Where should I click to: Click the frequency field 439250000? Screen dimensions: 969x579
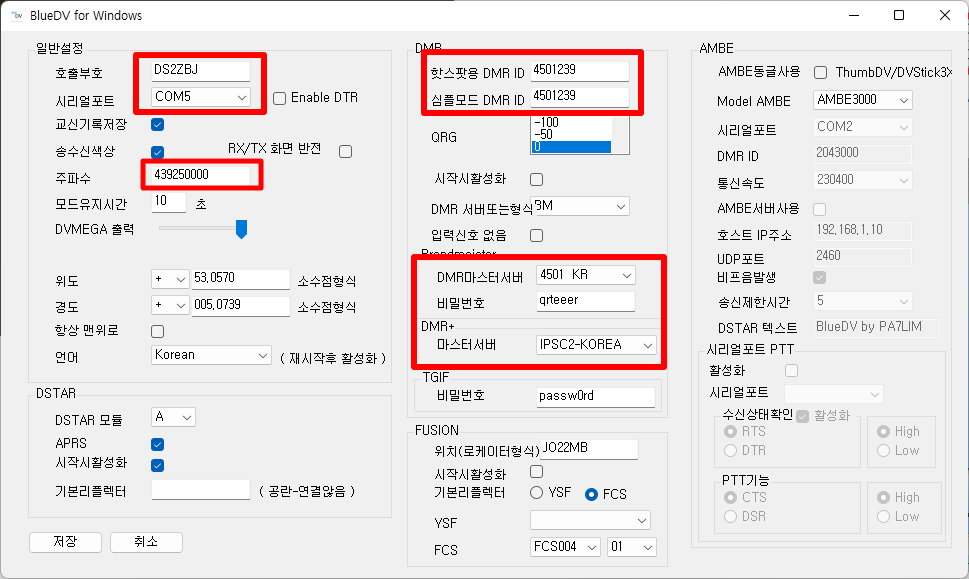tap(201, 175)
